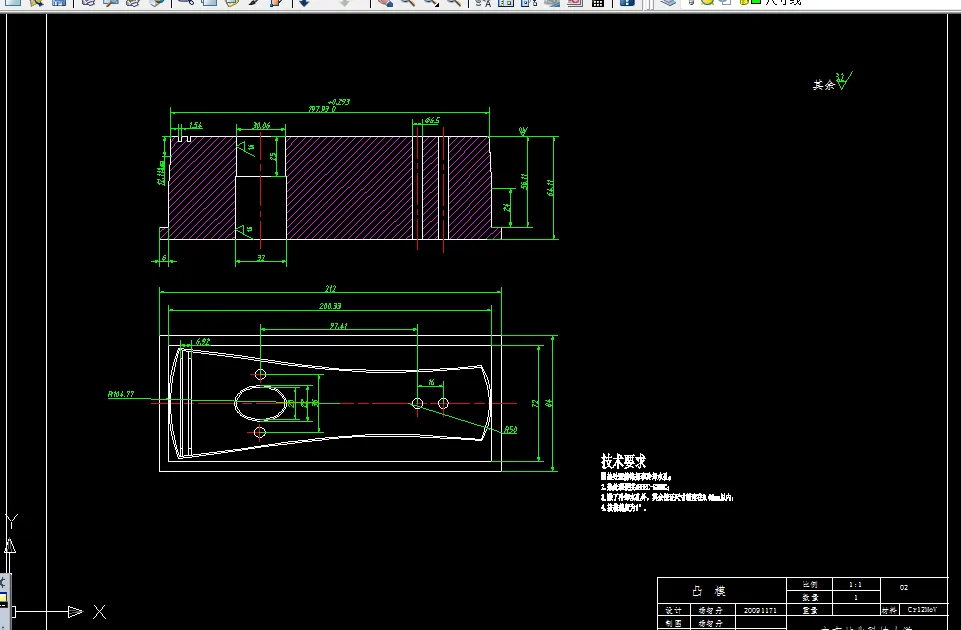Select the 200.33 dimension text
This screenshot has height=630, width=961.
330,306
